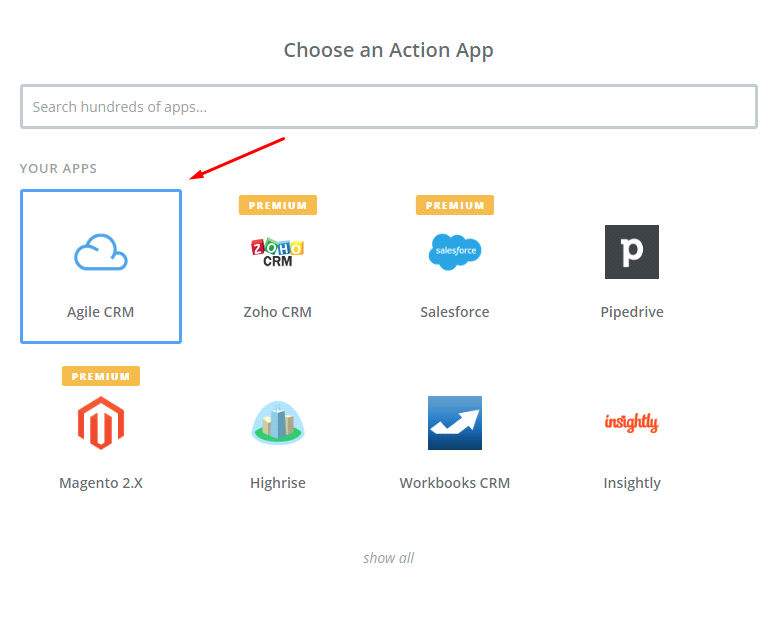
Task: Click the 'Workbooks CRM' name label
Action: 454,483
